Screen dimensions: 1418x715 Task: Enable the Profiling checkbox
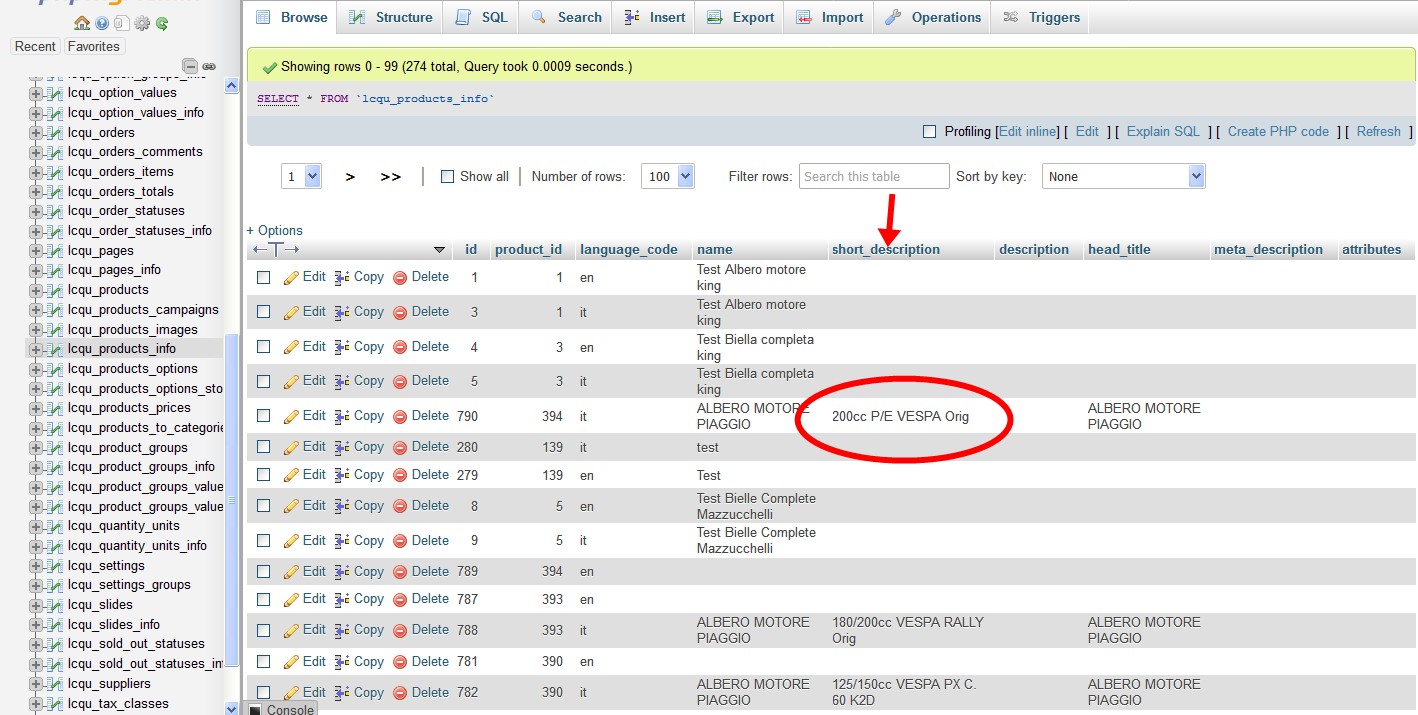(928, 131)
